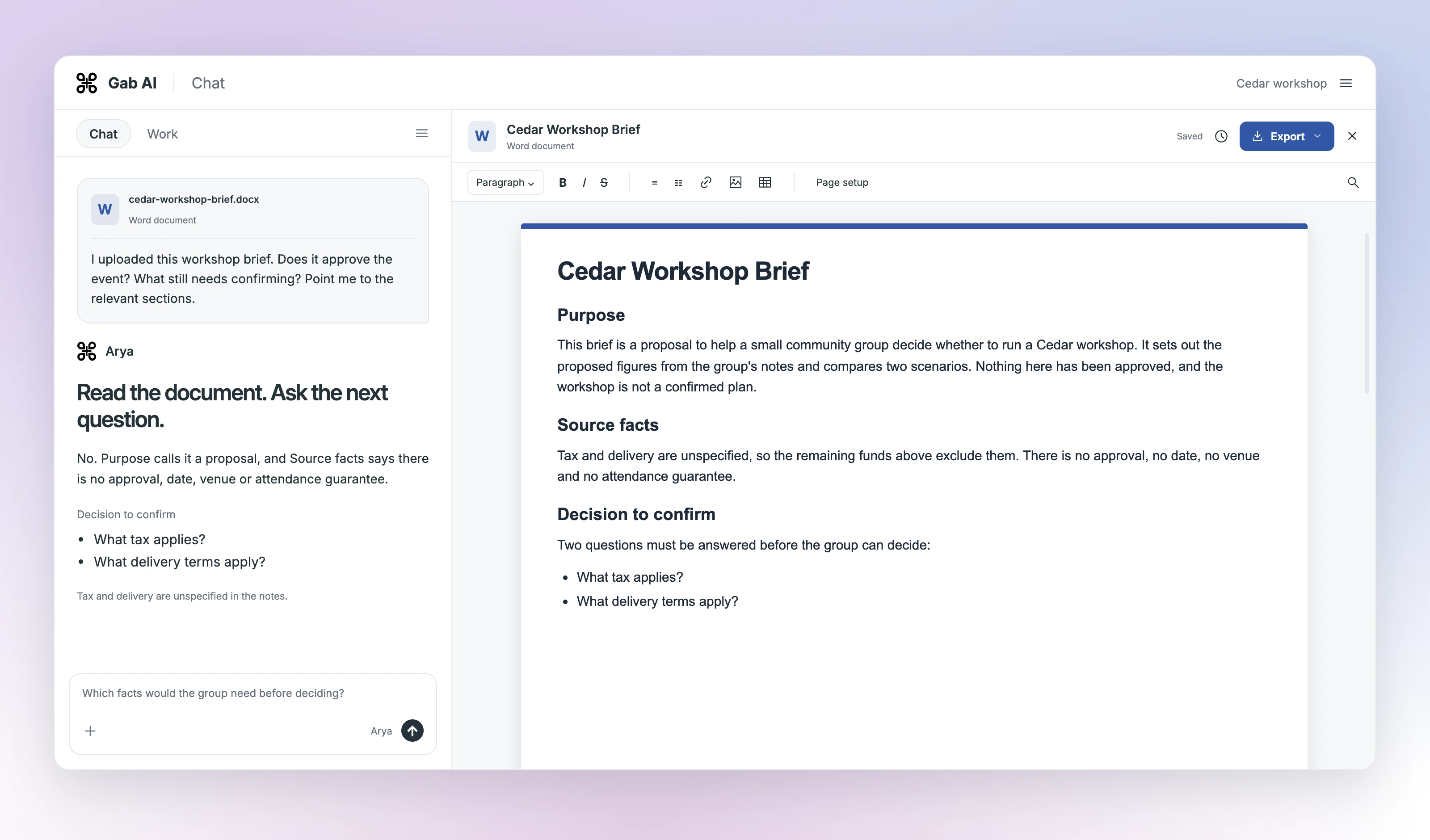Viewport: 1430px width, 840px height.
Task: Click the Cedar workshop project name
Action: 1281,84
